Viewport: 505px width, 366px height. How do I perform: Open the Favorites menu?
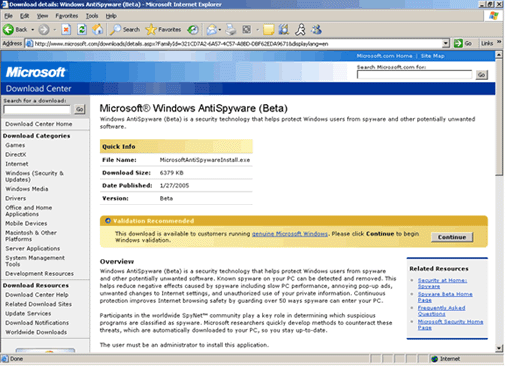click(67, 16)
